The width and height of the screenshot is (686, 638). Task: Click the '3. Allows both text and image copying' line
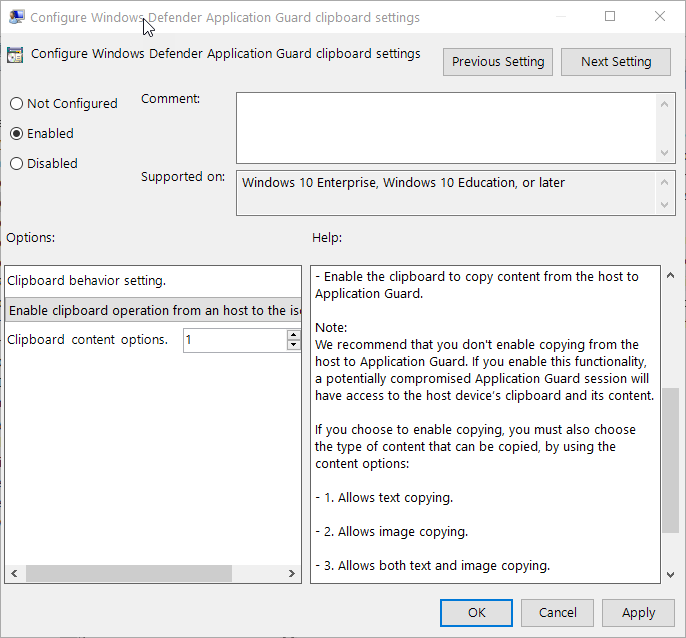pos(432,566)
